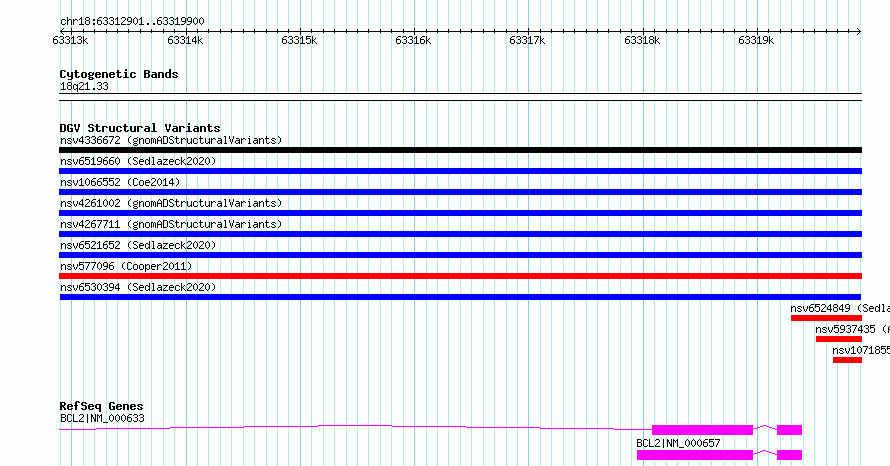890x466 pixels.
Task: Click the 63316k ruler tick label
Action: 413,41
